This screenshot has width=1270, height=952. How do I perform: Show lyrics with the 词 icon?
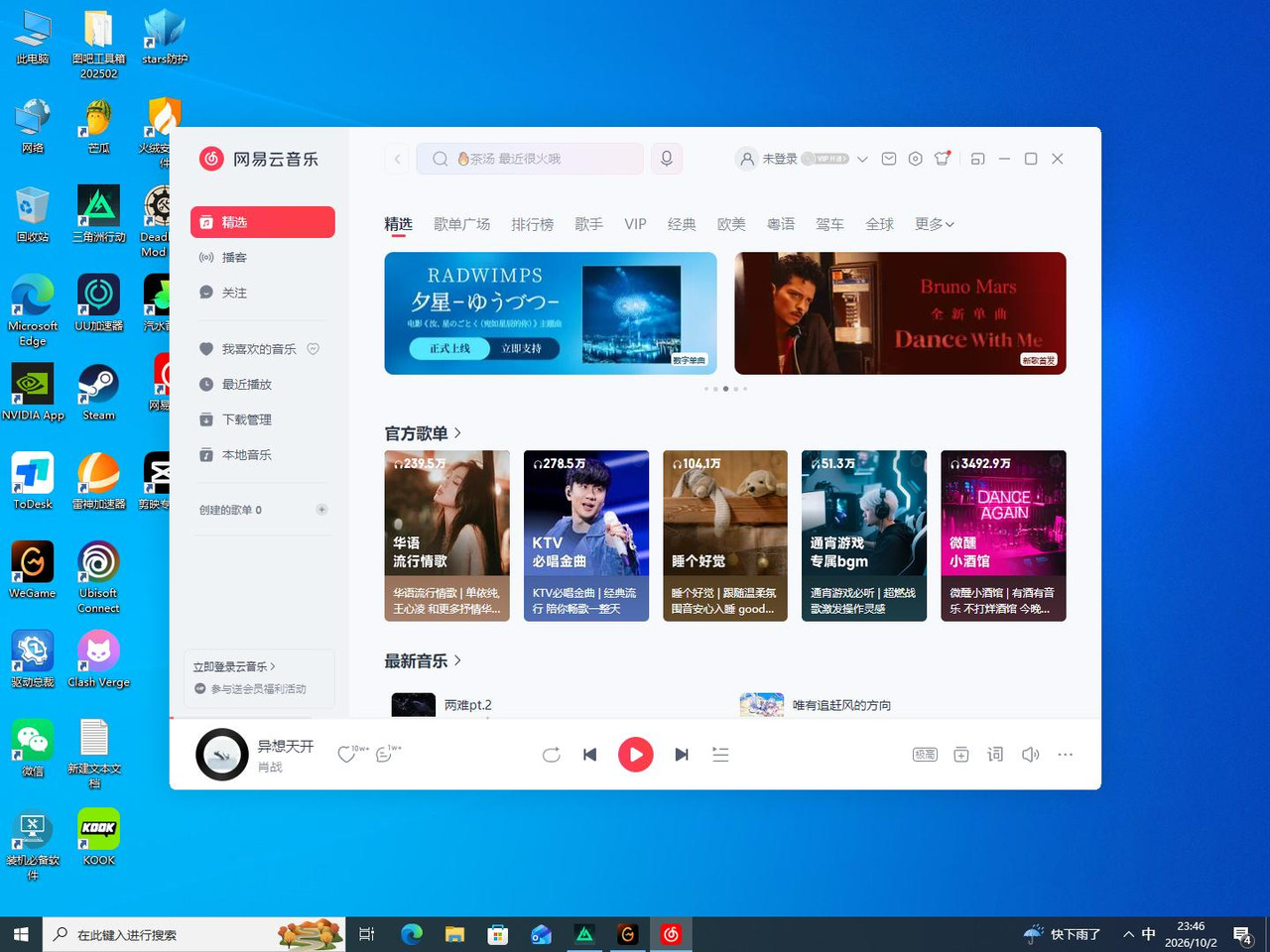pos(995,755)
